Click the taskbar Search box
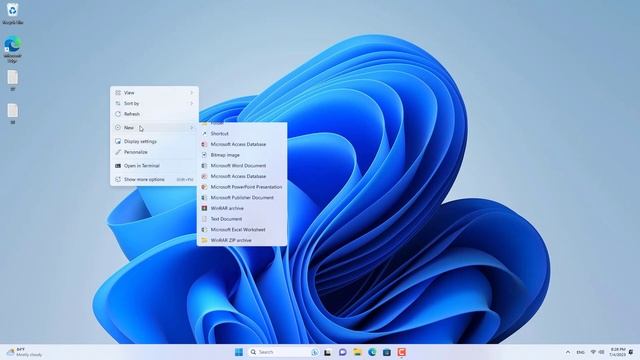 coord(284,352)
